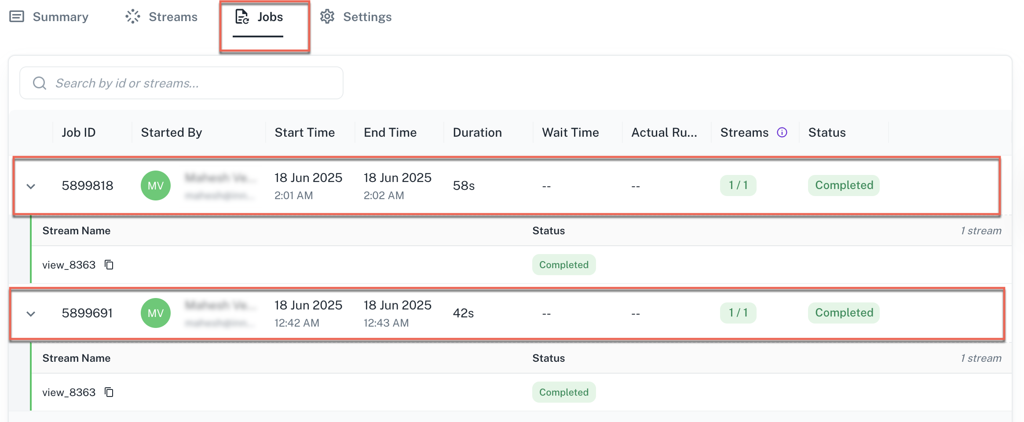Click the 1 / 1 streams badge for job 5899691

[738, 313]
